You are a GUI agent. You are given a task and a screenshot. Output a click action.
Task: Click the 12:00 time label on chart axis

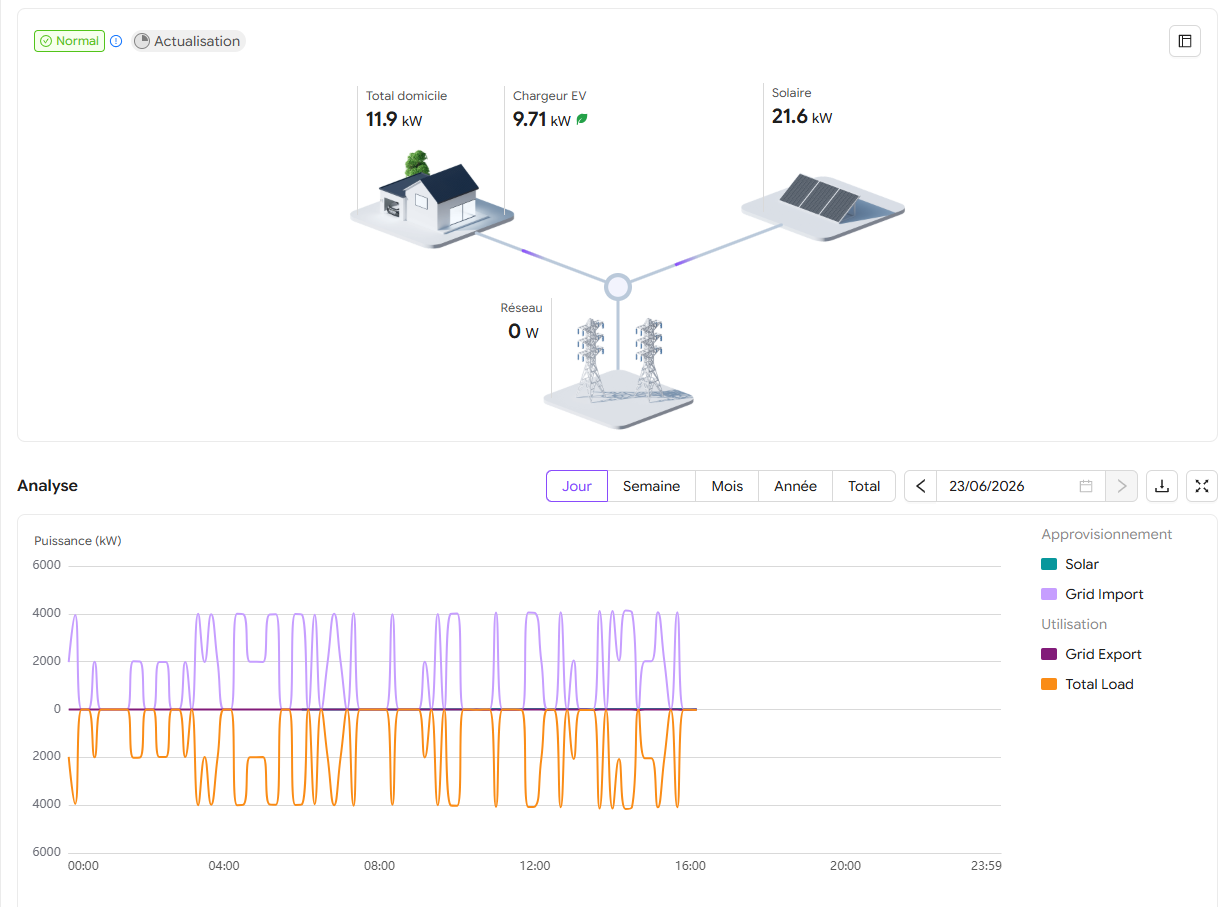tap(535, 866)
